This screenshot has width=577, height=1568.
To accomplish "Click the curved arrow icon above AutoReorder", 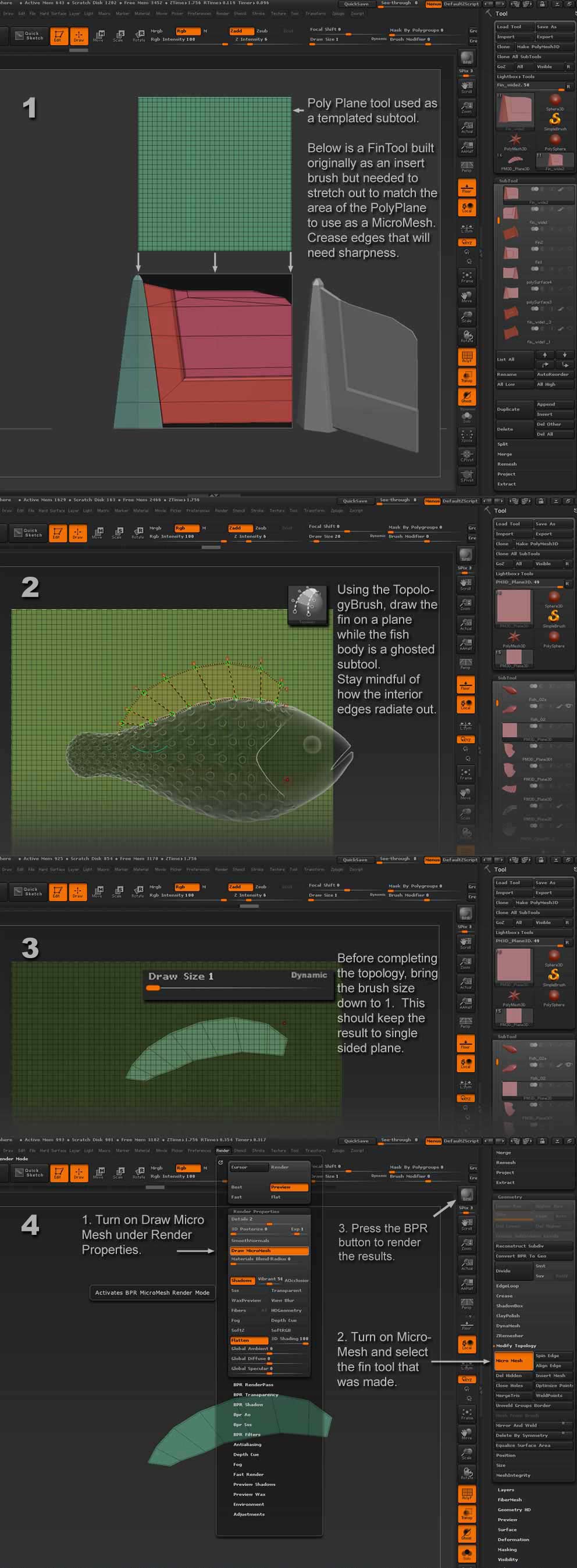I will pyautogui.click(x=544, y=365).
